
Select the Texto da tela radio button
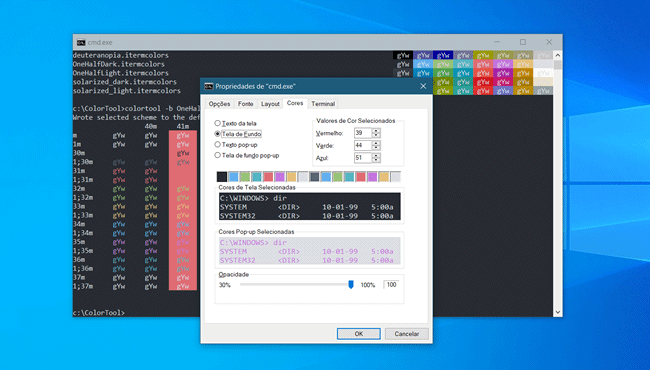click(x=217, y=123)
